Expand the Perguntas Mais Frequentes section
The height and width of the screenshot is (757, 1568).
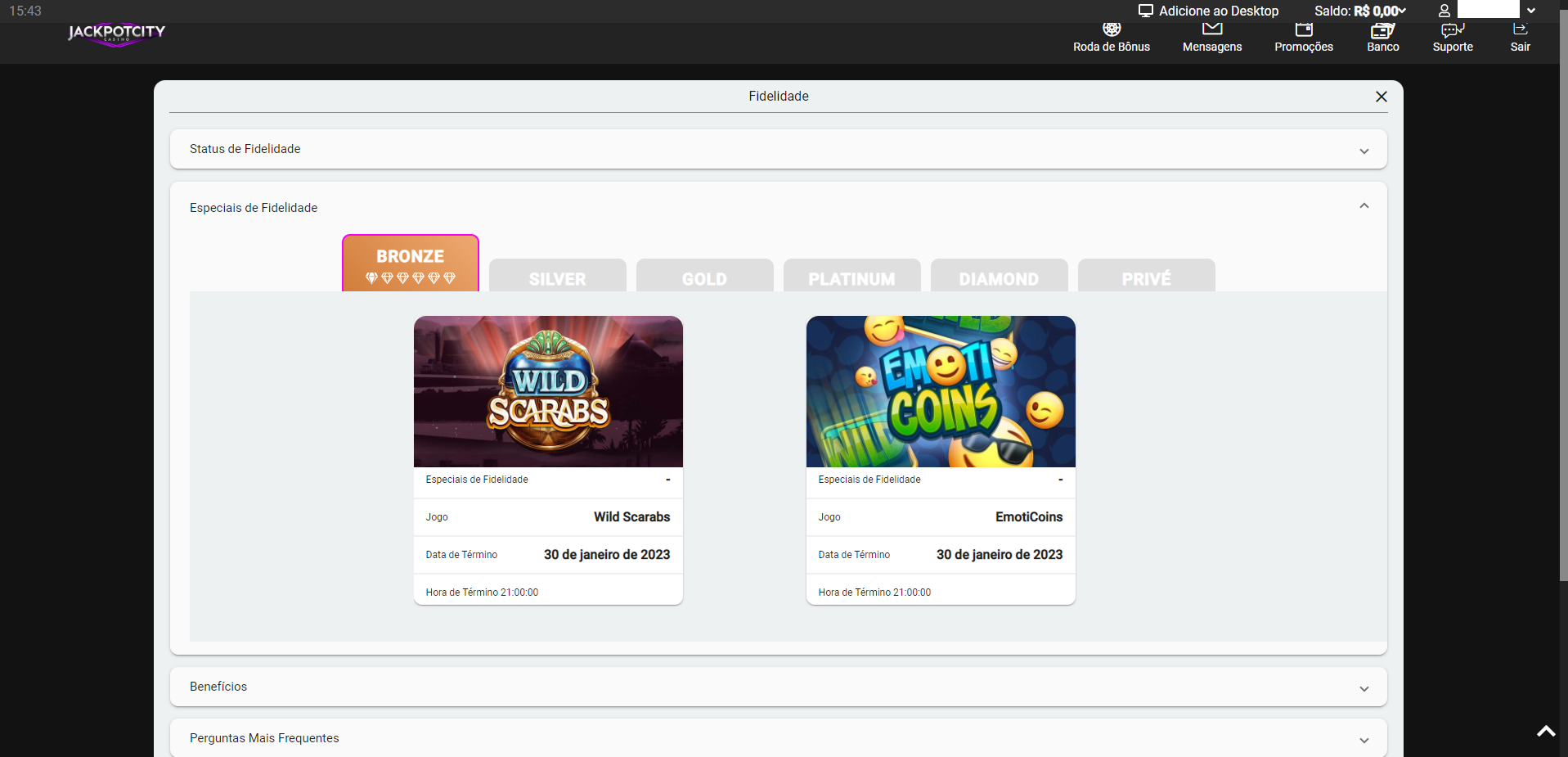[x=778, y=738]
